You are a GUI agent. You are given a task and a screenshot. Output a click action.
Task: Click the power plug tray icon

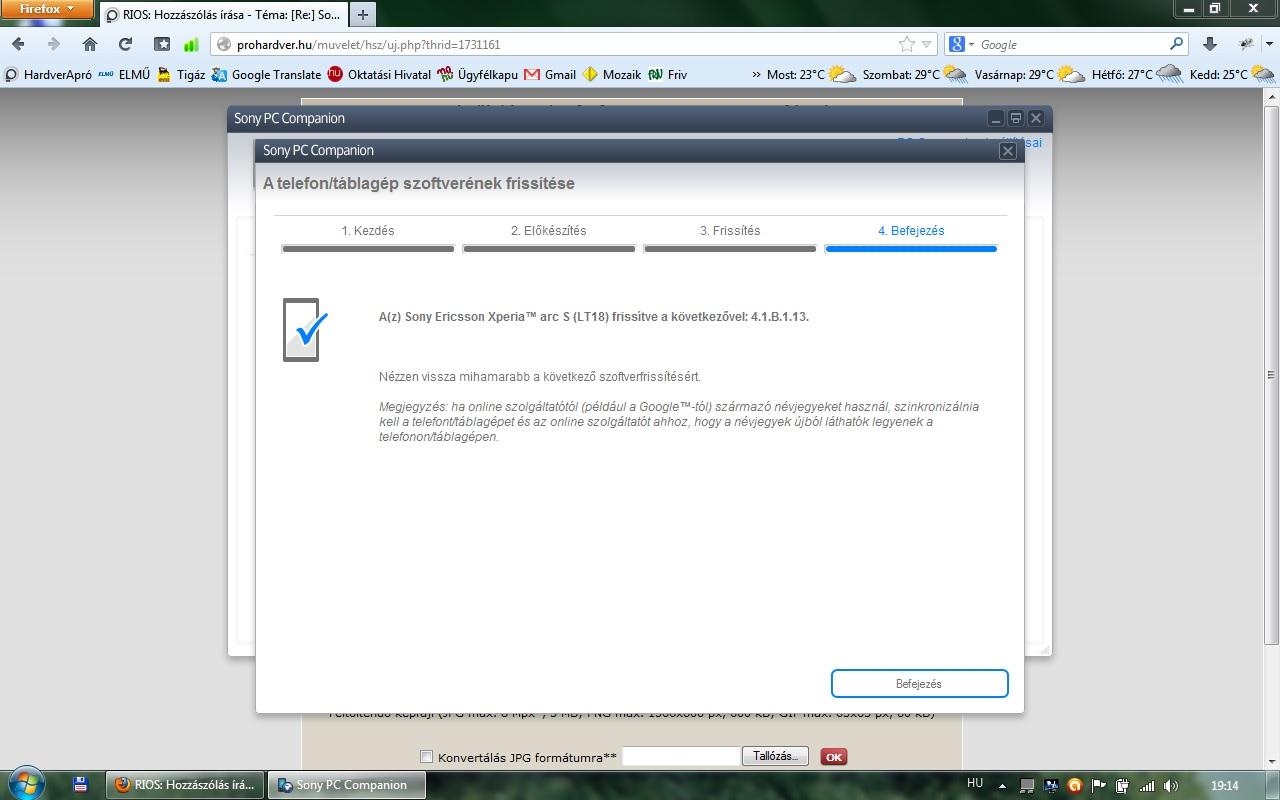point(1122,786)
